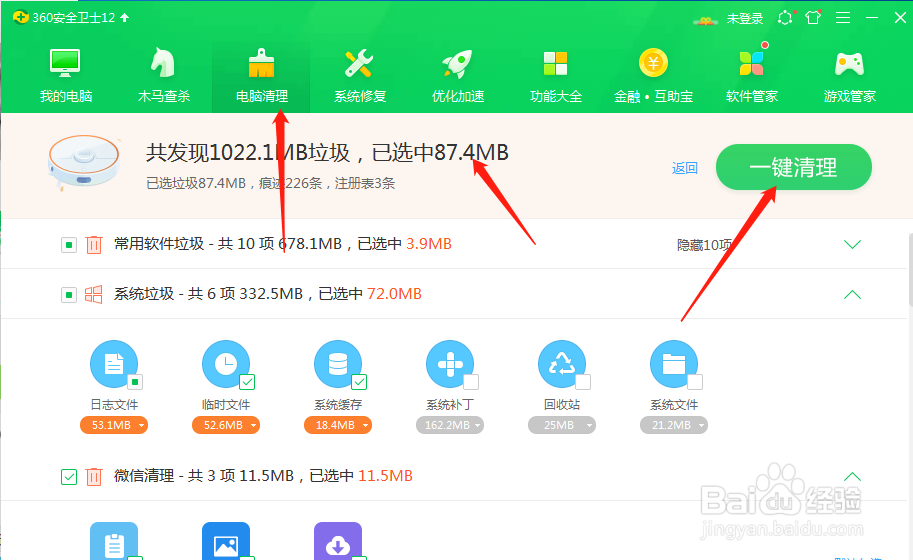Expand the 常用软件垃圾 section chevron
This screenshot has width=913, height=560.
(x=852, y=244)
